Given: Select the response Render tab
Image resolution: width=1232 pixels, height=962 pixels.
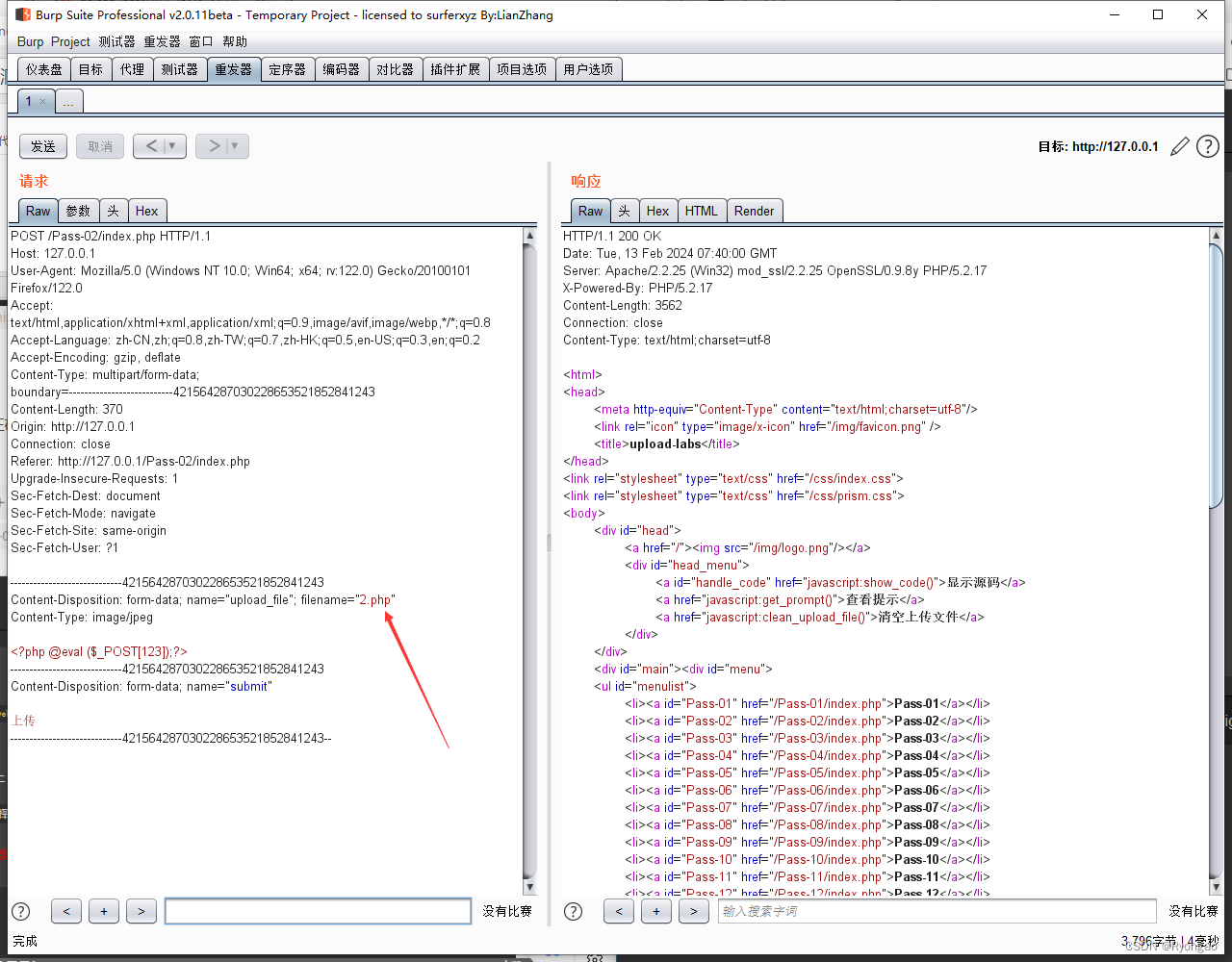Looking at the screenshot, I should tap(754, 211).
